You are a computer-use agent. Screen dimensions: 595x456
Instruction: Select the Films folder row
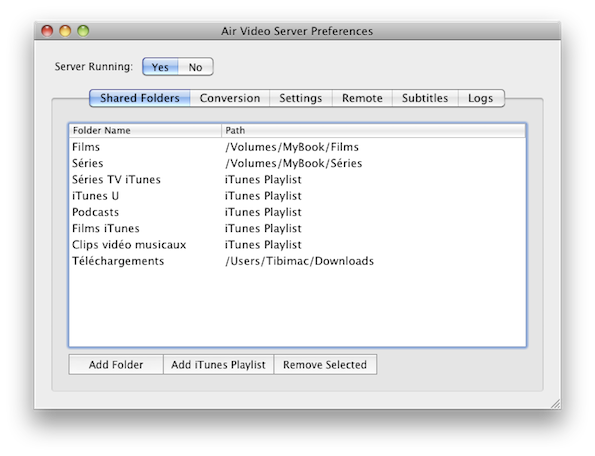click(x=298, y=147)
